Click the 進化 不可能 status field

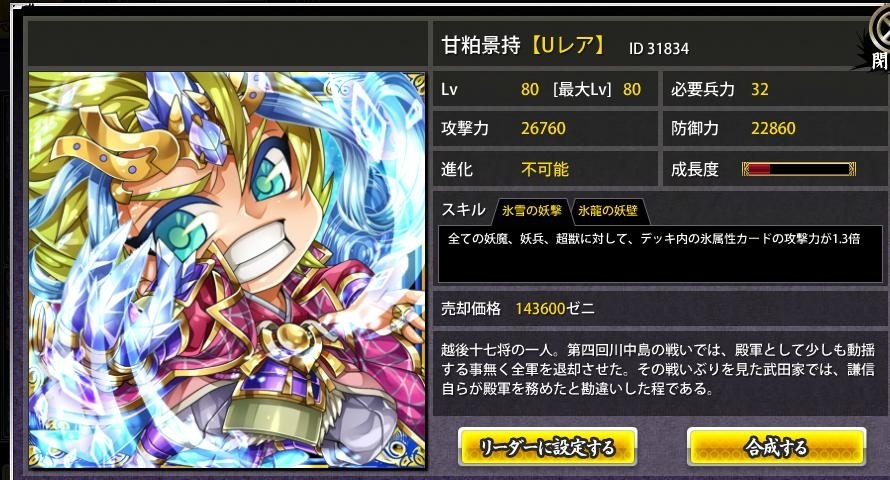coord(545,169)
